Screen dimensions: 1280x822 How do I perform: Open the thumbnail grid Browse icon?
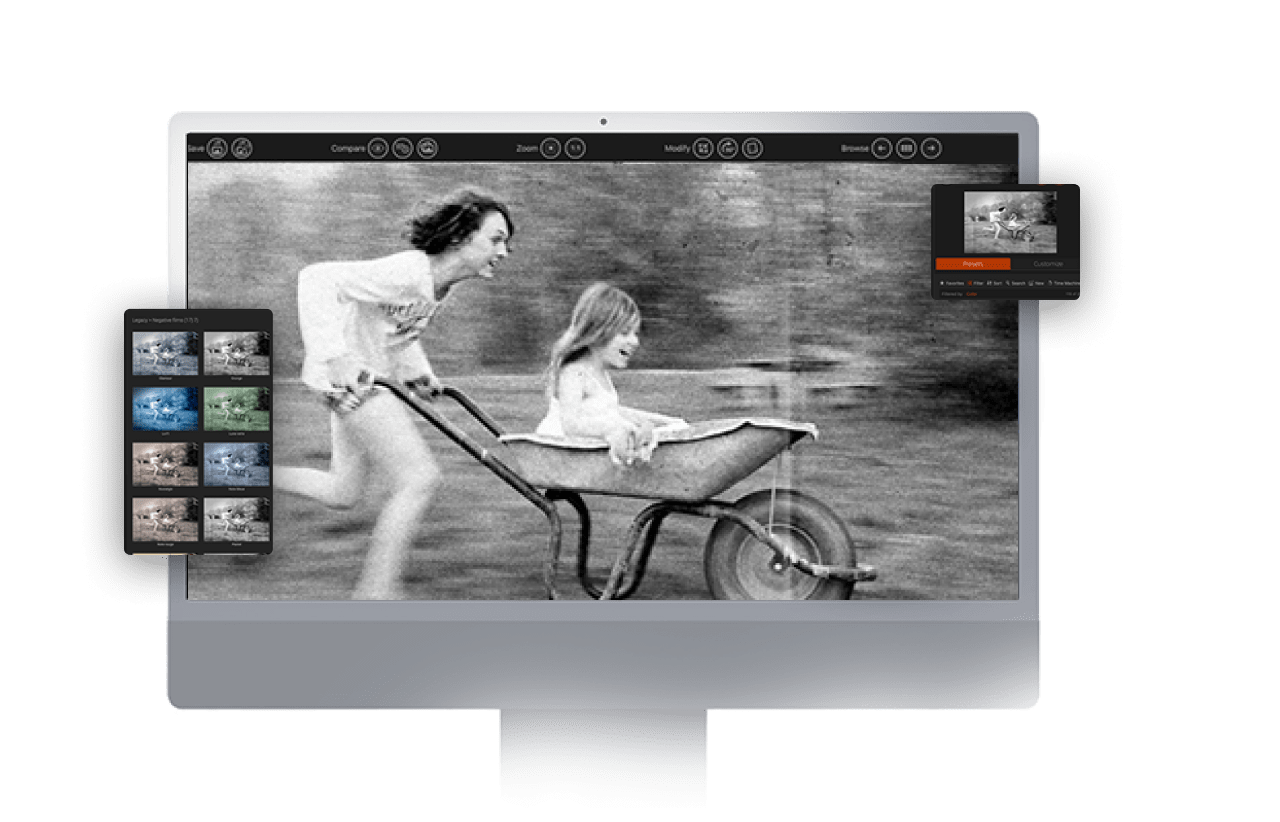pos(906,148)
